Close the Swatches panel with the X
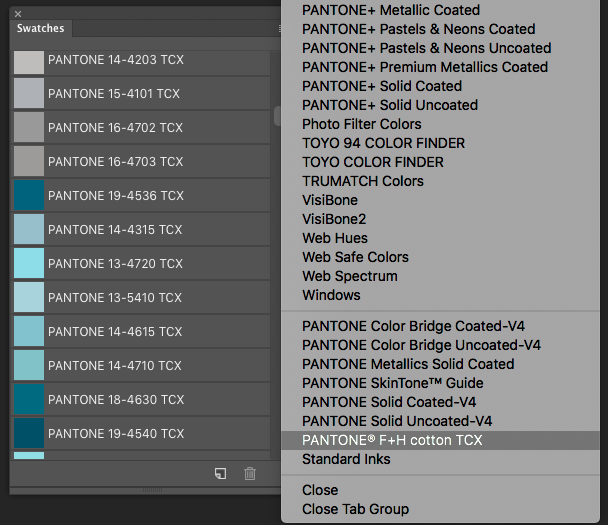This screenshot has width=608, height=525. (x=18, y=14)
